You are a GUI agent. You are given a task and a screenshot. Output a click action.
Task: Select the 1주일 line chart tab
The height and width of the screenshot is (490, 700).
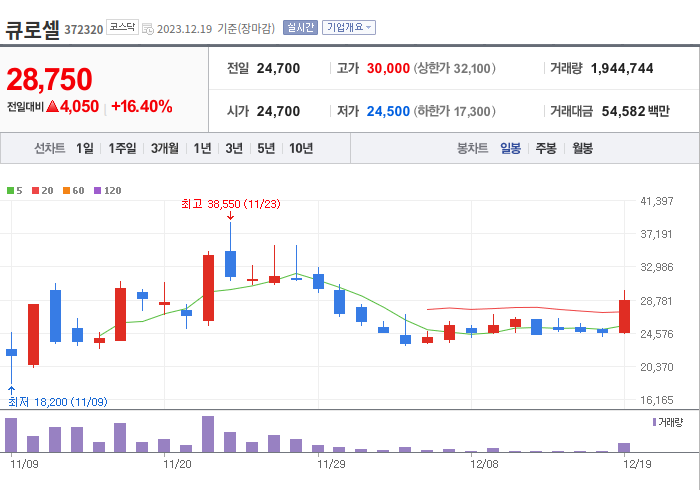coord(122,148)
